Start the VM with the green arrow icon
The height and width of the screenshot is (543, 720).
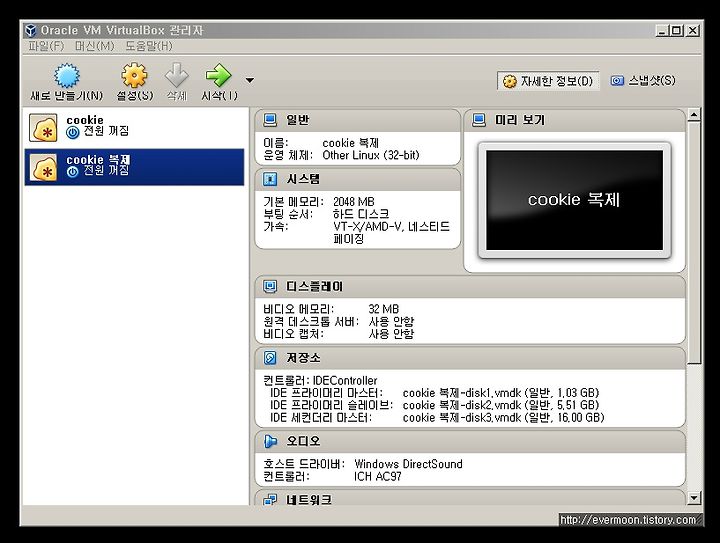pos(218,75)
